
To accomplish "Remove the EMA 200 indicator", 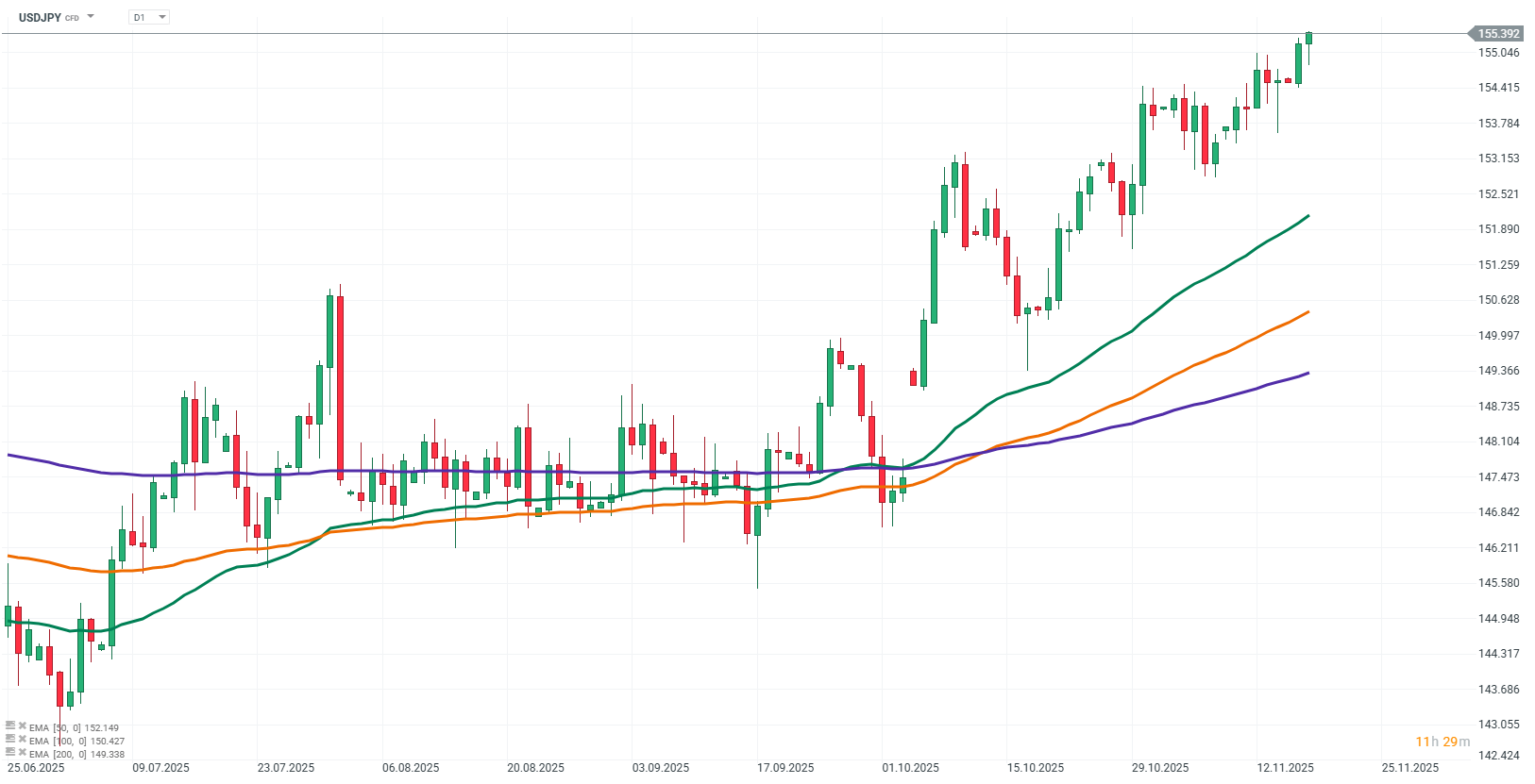I will [22, 753].
